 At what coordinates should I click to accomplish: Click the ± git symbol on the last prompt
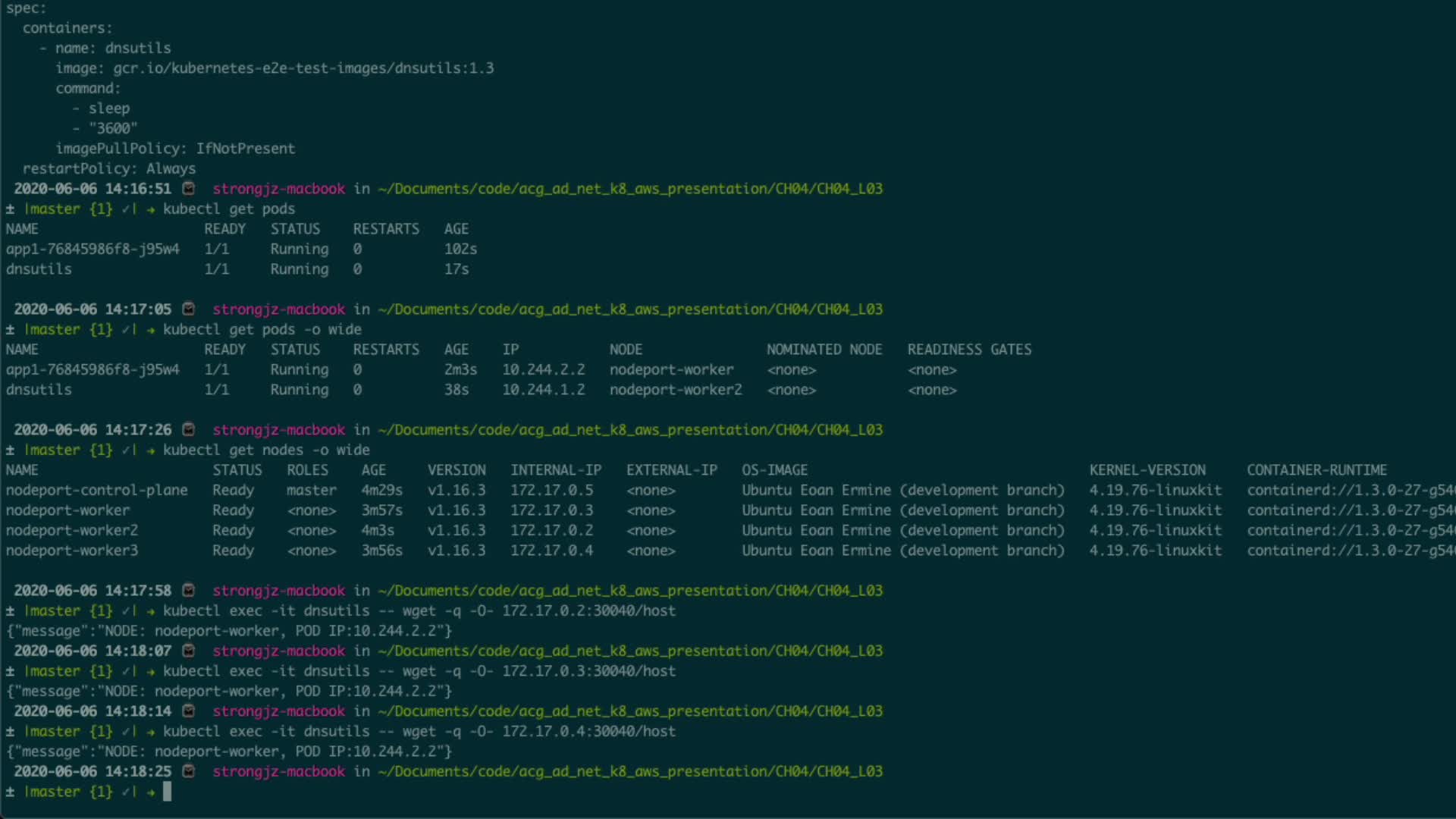[x=10, y=792]
